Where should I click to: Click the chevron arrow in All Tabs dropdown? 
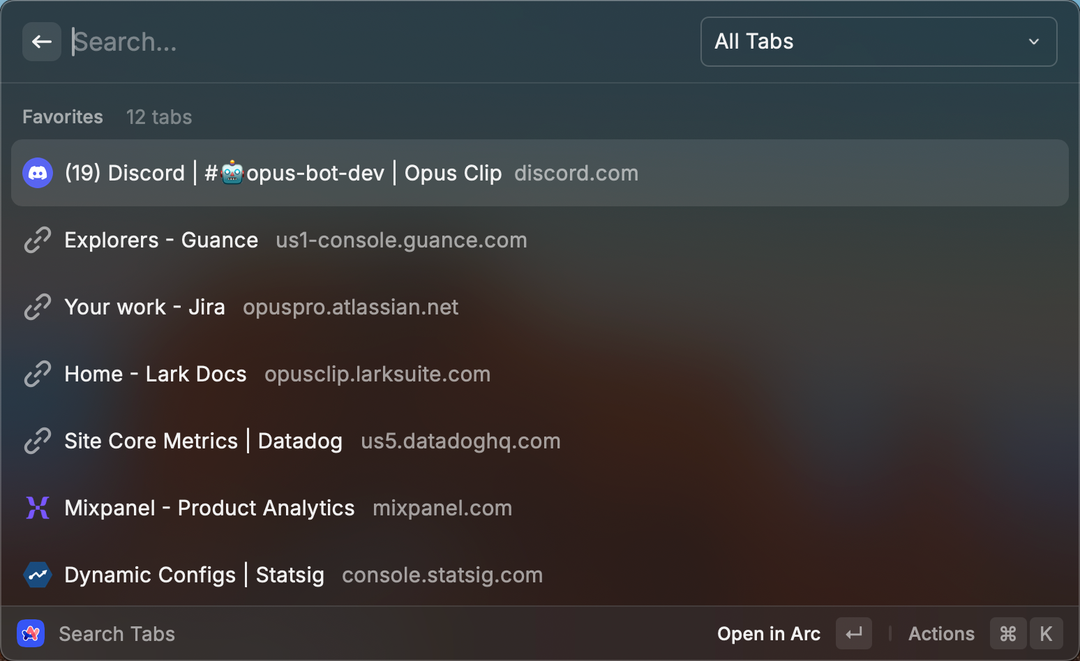1033,42
